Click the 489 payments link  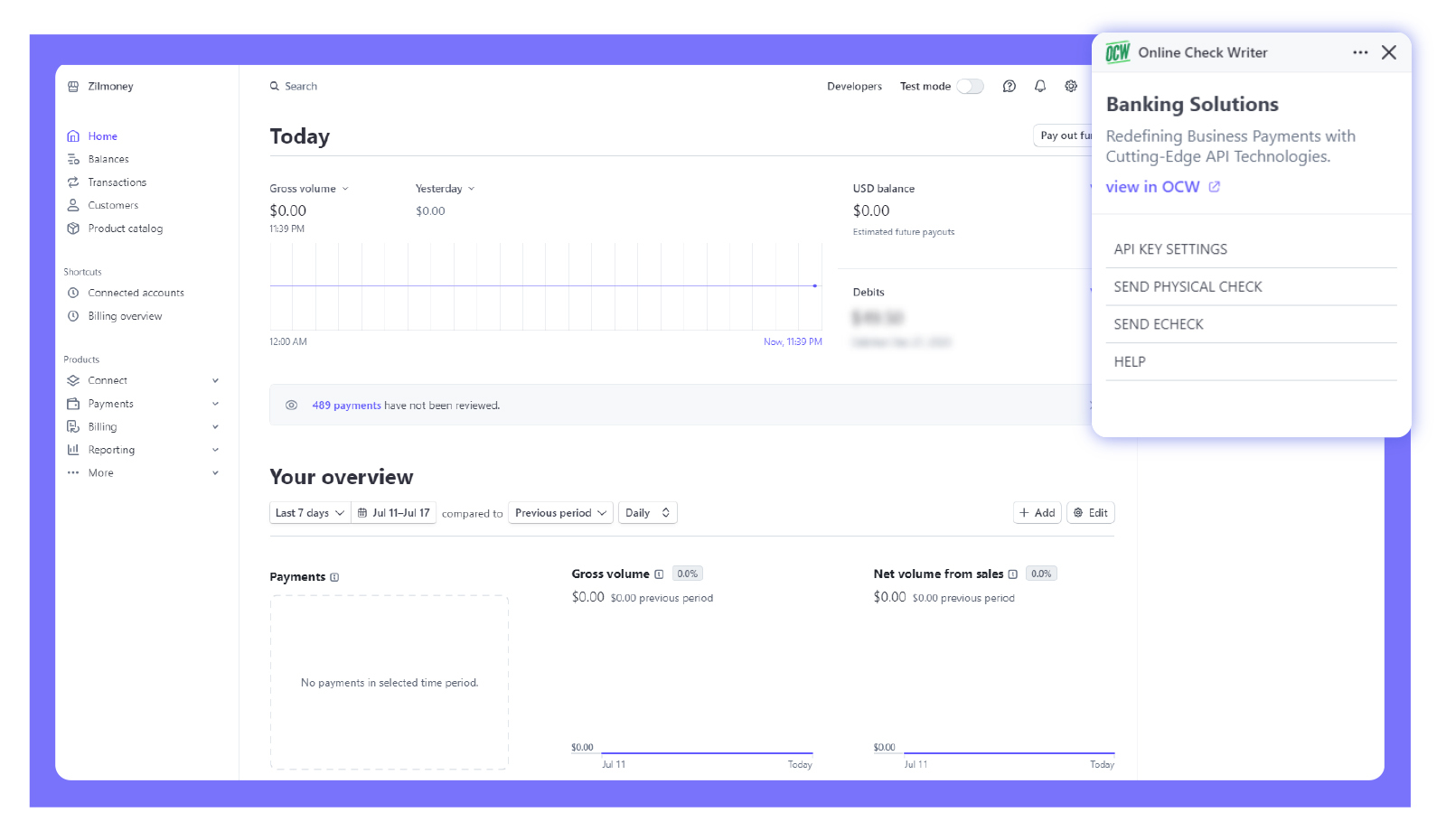(x=346, y=406)
